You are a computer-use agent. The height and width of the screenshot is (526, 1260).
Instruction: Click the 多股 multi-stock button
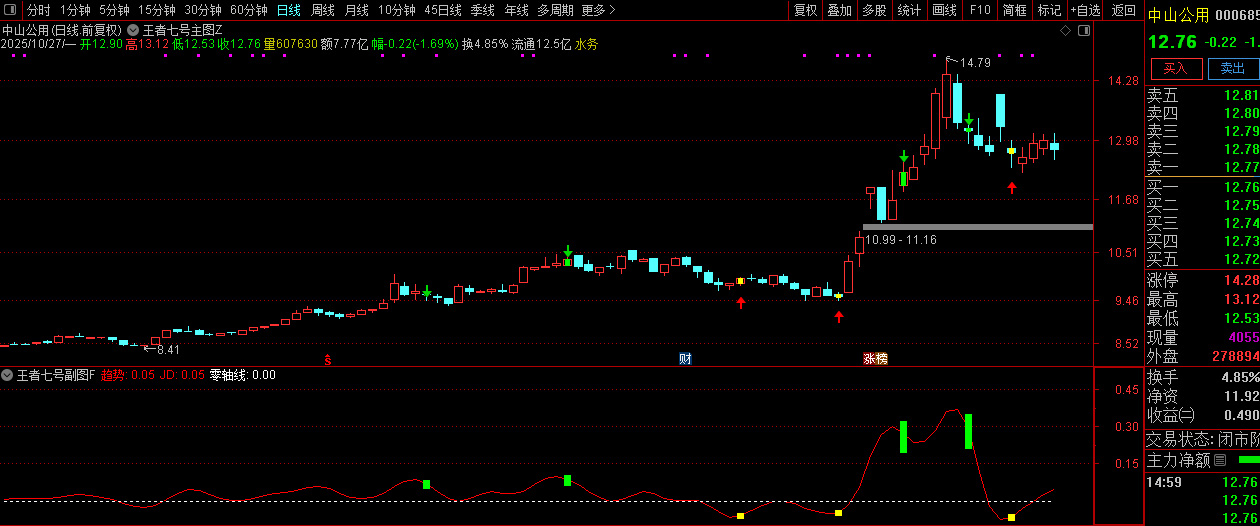pos(874,10)
